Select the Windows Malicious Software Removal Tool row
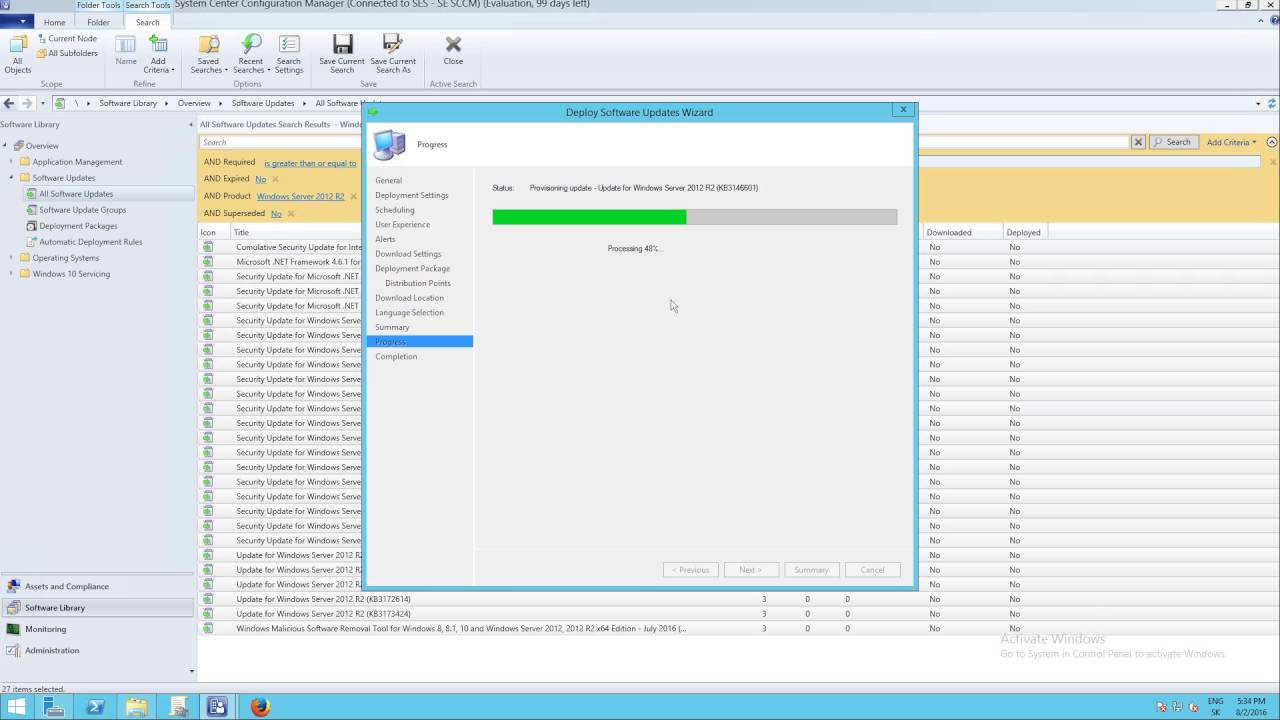Image resolution: width=1280 pixels, height=720 pixels. (x=738, y=629)
